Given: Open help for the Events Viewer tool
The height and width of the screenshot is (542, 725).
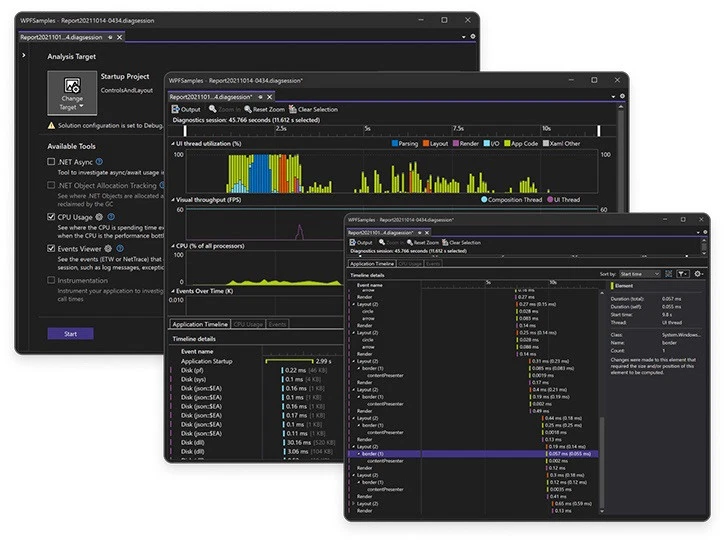Looking at the screenshot, I should pyautogui.click(x=120, y=248).
